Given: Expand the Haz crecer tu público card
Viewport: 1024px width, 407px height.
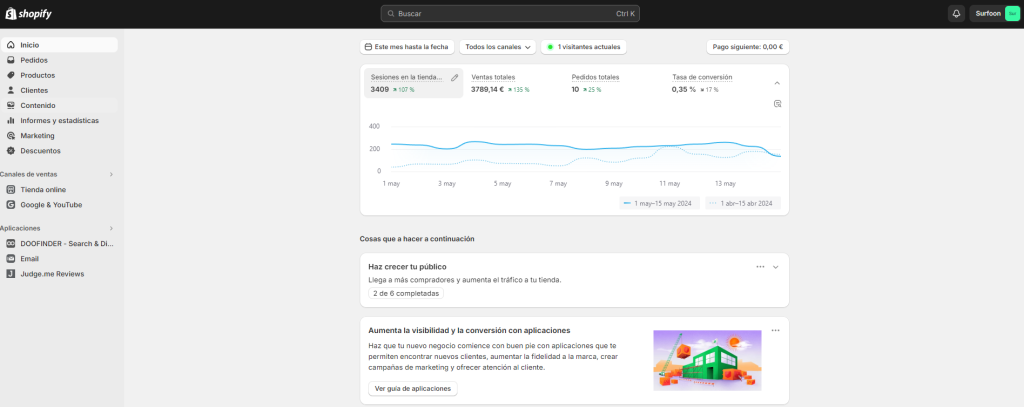Looking at the screenshot, I should coord(775,267).
